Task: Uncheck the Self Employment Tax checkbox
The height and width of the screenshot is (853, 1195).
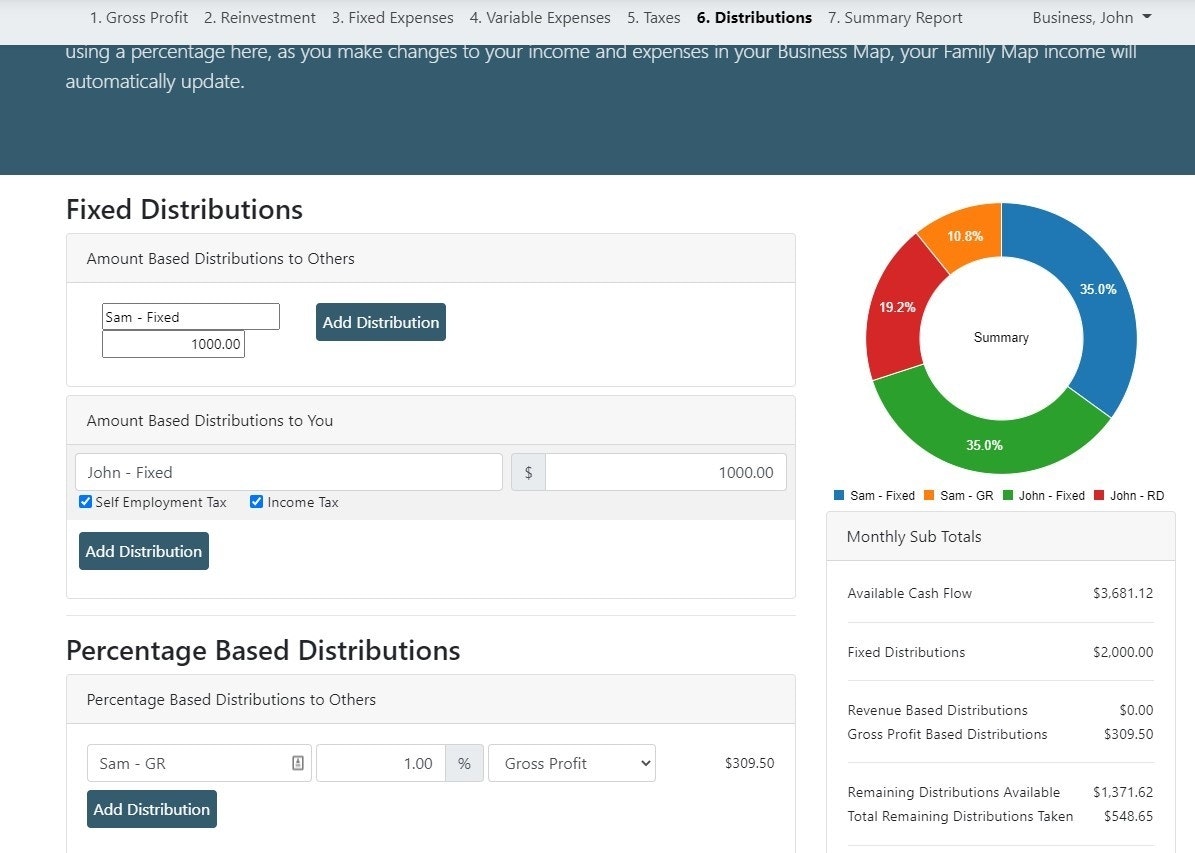Action: pos(86,502)
